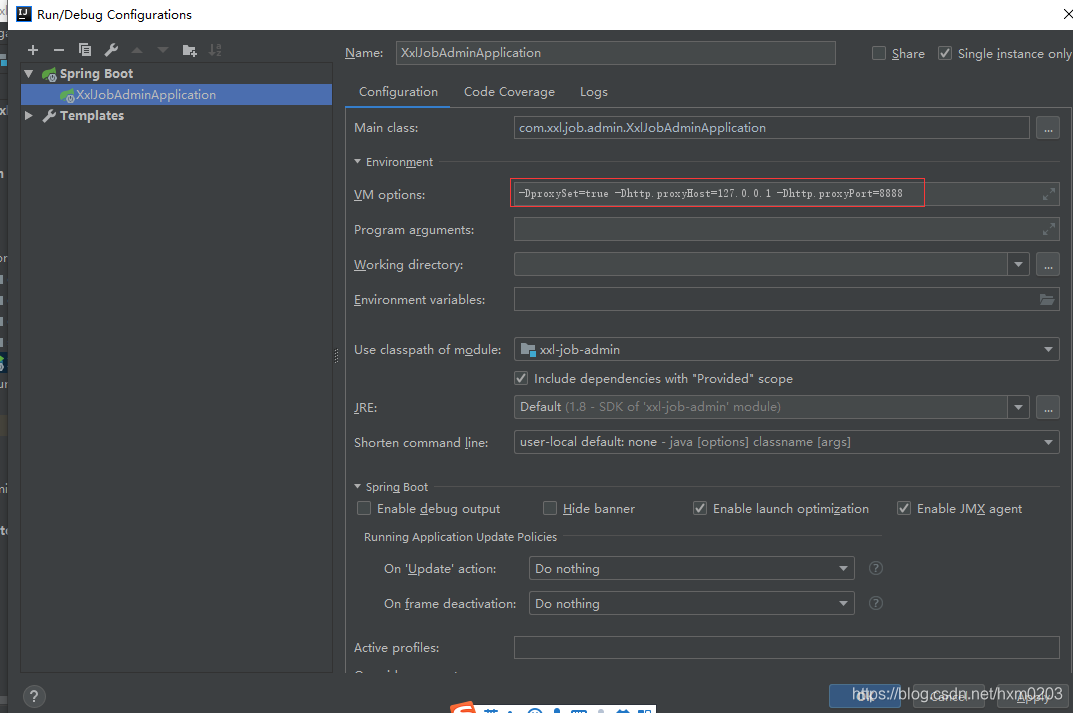This screenshot has height=713, width=1073.
Task: Move configuration up arrow
Action: point(137,50)
